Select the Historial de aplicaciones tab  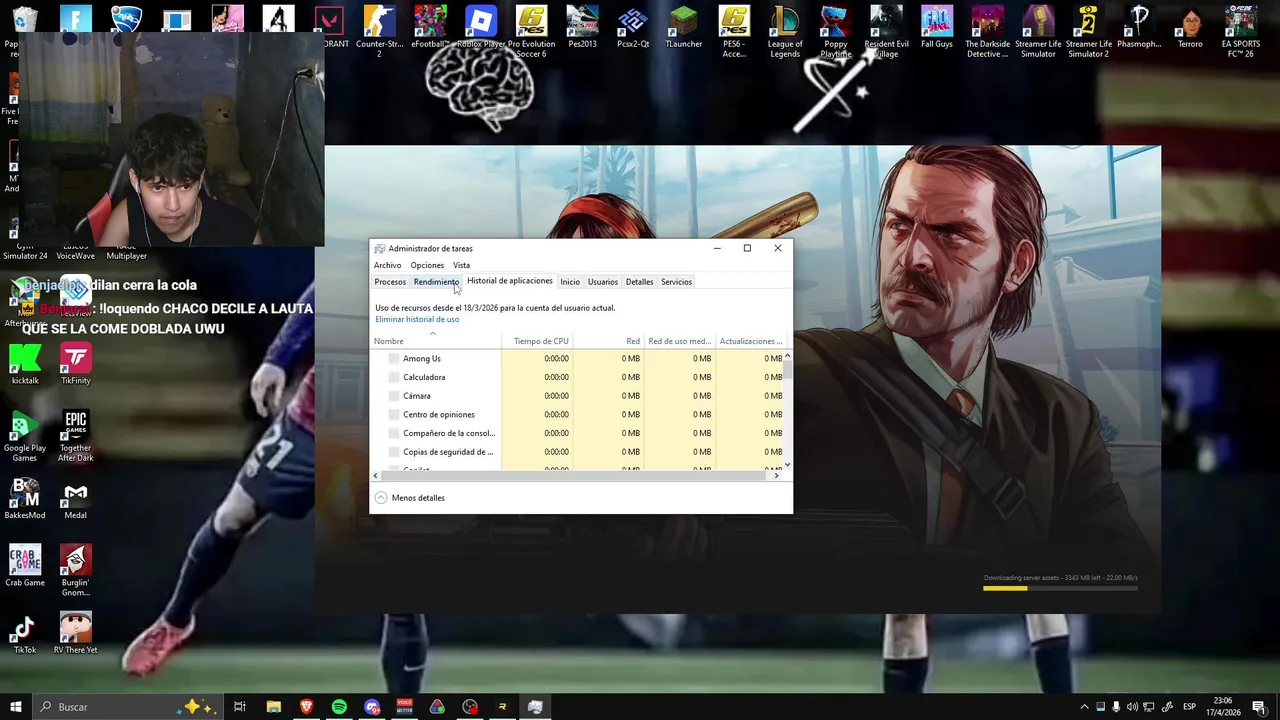(510, 281)
